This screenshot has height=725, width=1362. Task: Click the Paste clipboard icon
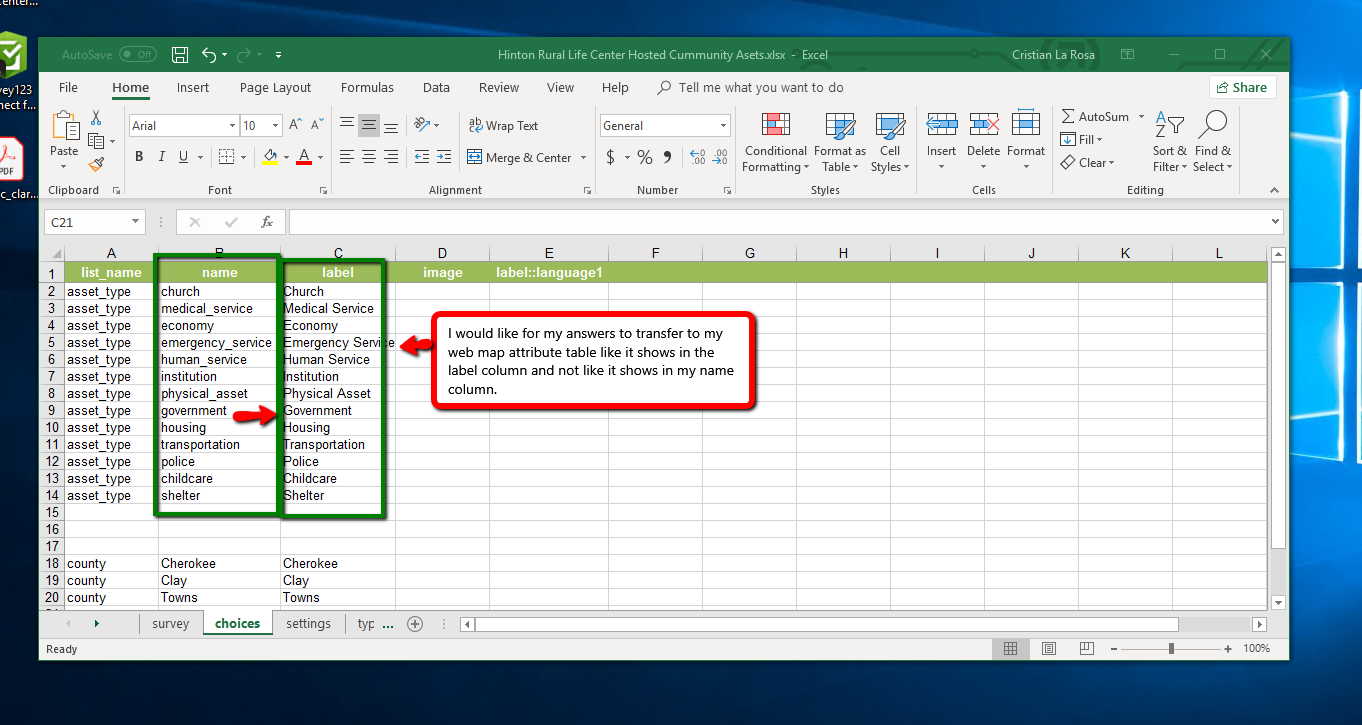coord(64,126)
